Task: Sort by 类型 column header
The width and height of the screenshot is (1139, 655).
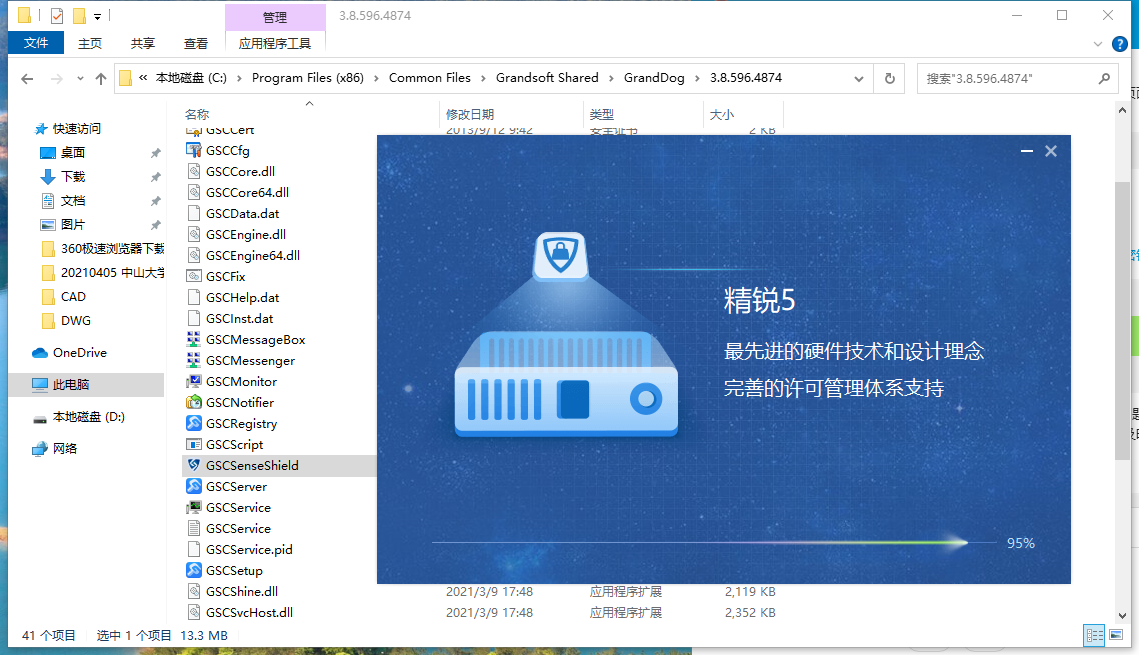Action: 601,115
